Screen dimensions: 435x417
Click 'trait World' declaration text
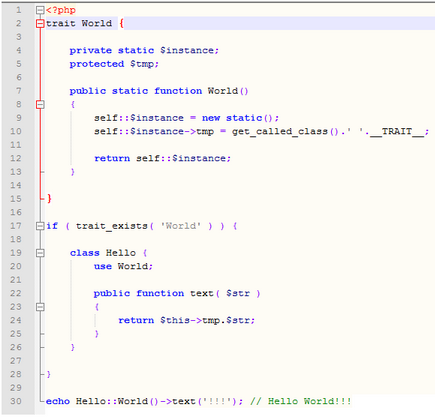pyautogui.click(x=79, y=23)
